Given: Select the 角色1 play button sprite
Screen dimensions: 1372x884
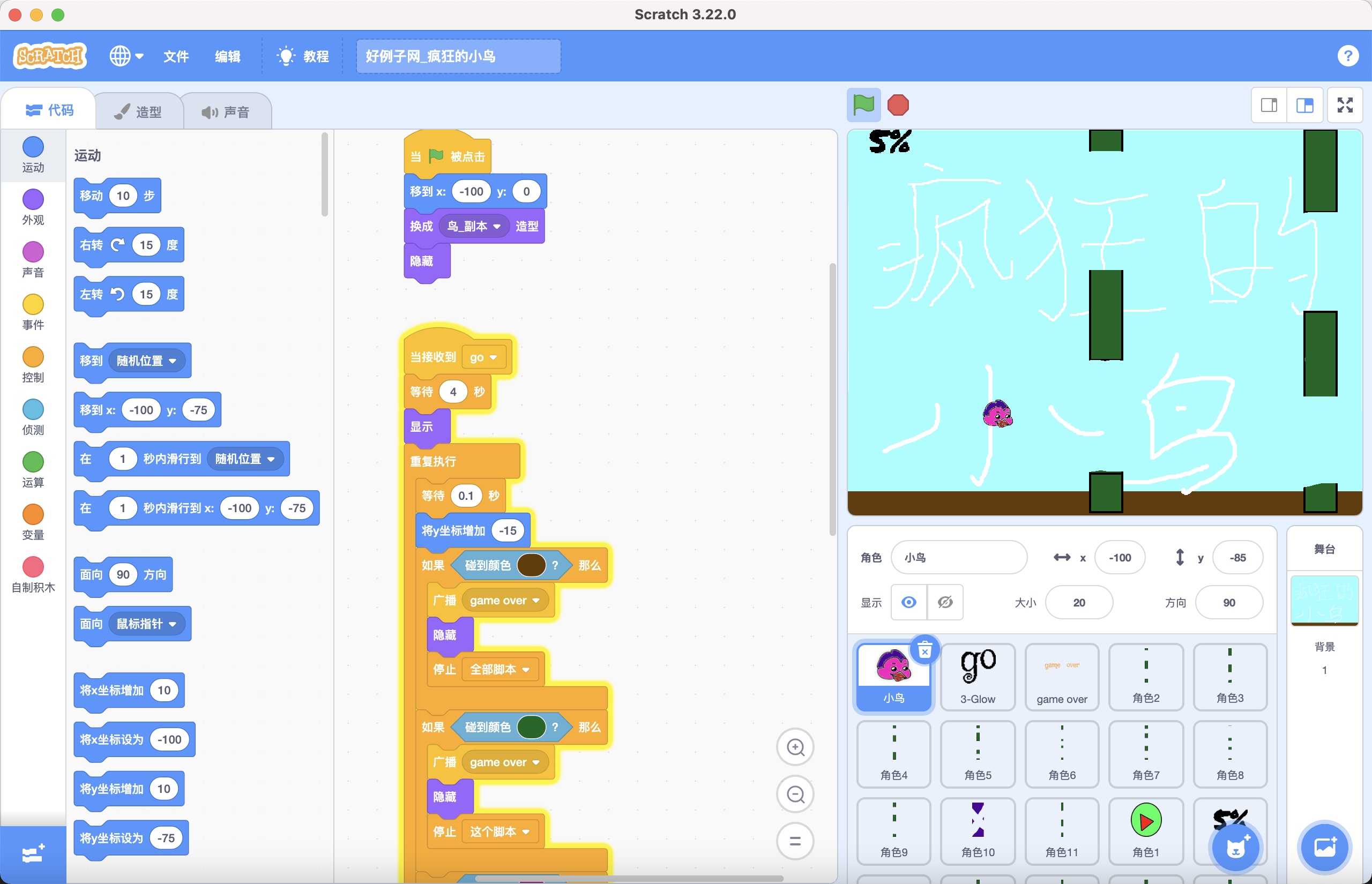Looking at the screenshot, I should coord(1146,830).
